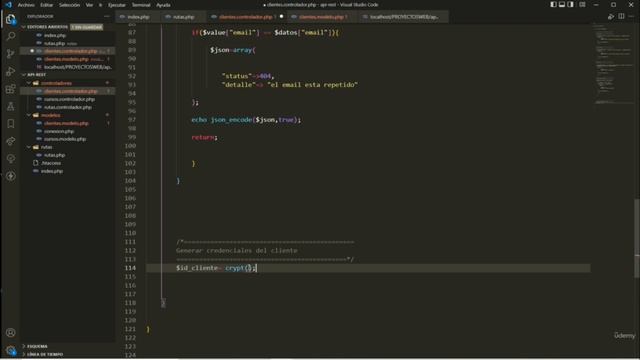The height and width of the screenshot is (360, 640).
Task: Click the '1 sin guardar' badge
Action: point(87,27)
